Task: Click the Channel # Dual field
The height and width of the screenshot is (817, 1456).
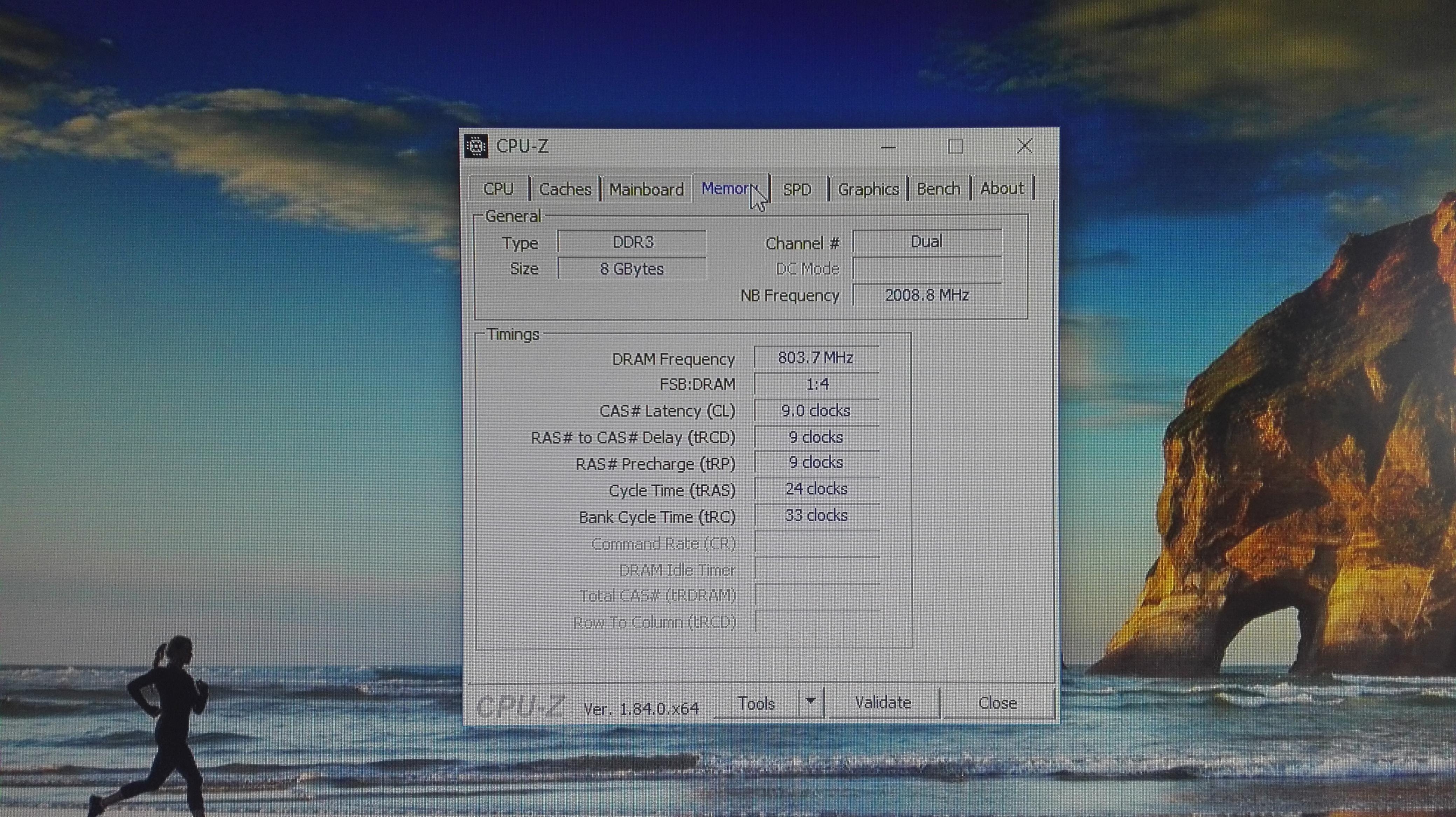Action: (x=927, y=242)
